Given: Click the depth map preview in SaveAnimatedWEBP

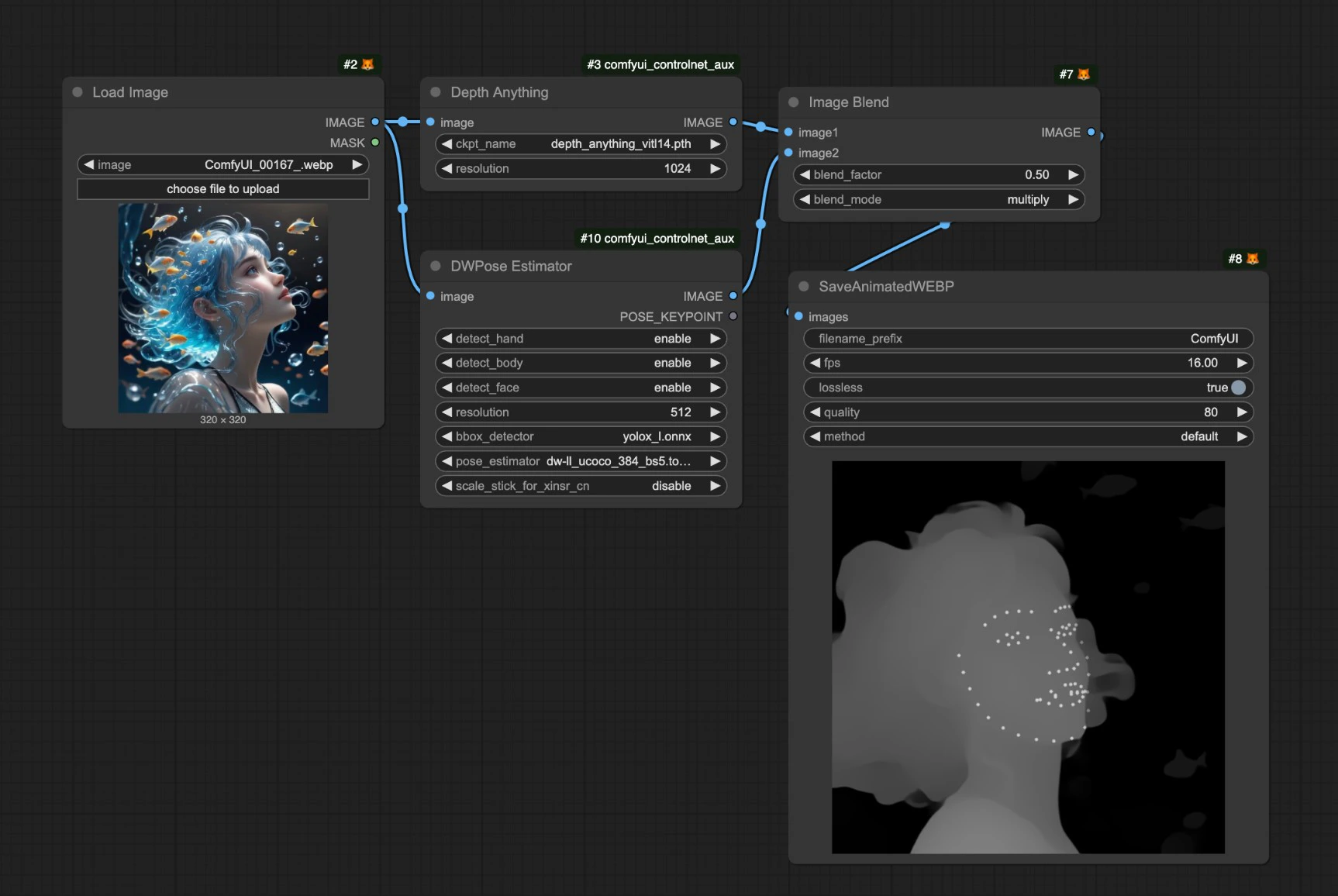Looking at the screenshot, I should pos(1027,657).
